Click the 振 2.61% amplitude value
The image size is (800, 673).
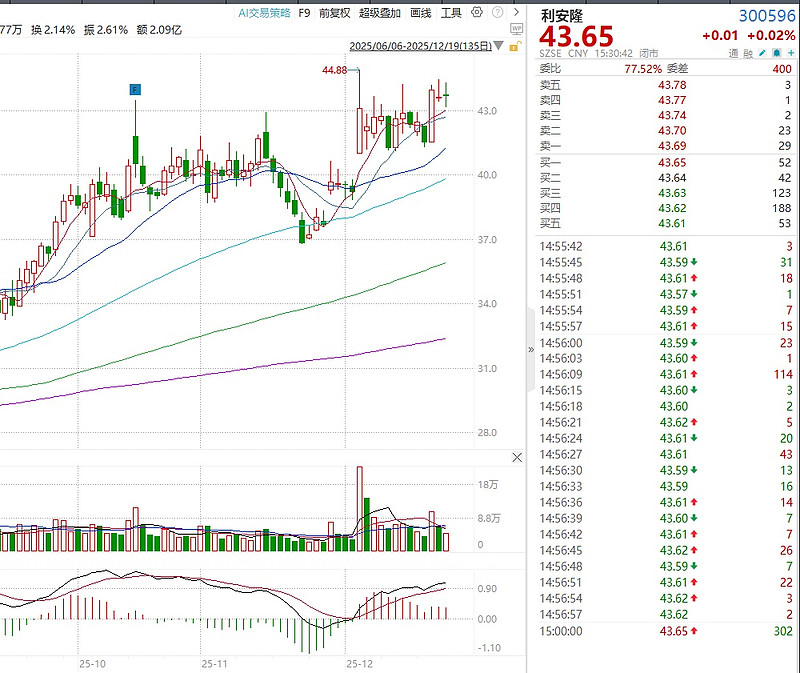click(106, 30)
